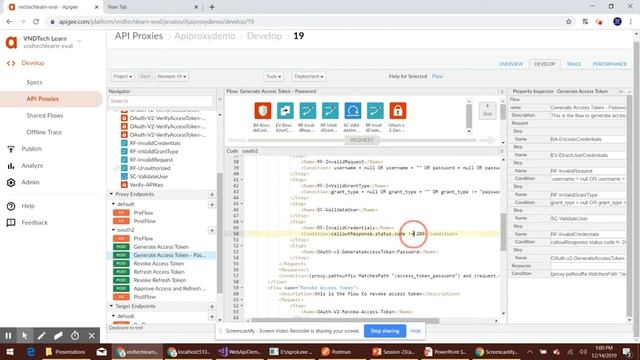Pause the Screencastify recording
Viewport: 640px width, 360px height.
[x=8, y=336]
